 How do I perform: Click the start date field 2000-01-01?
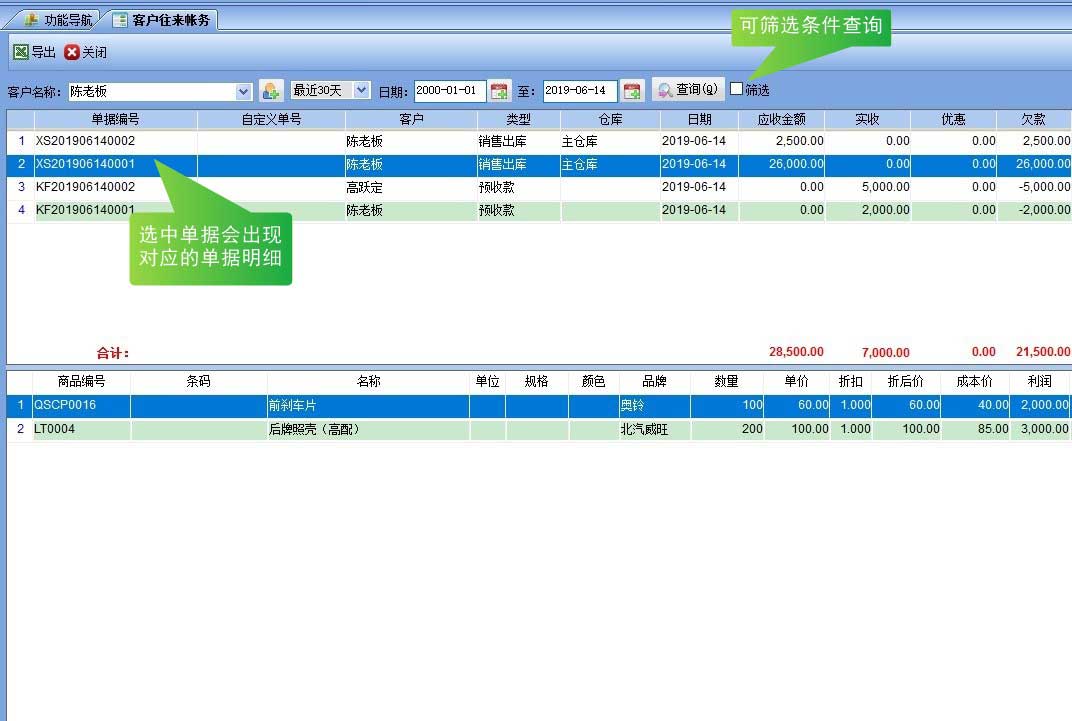tap(450, 90)
